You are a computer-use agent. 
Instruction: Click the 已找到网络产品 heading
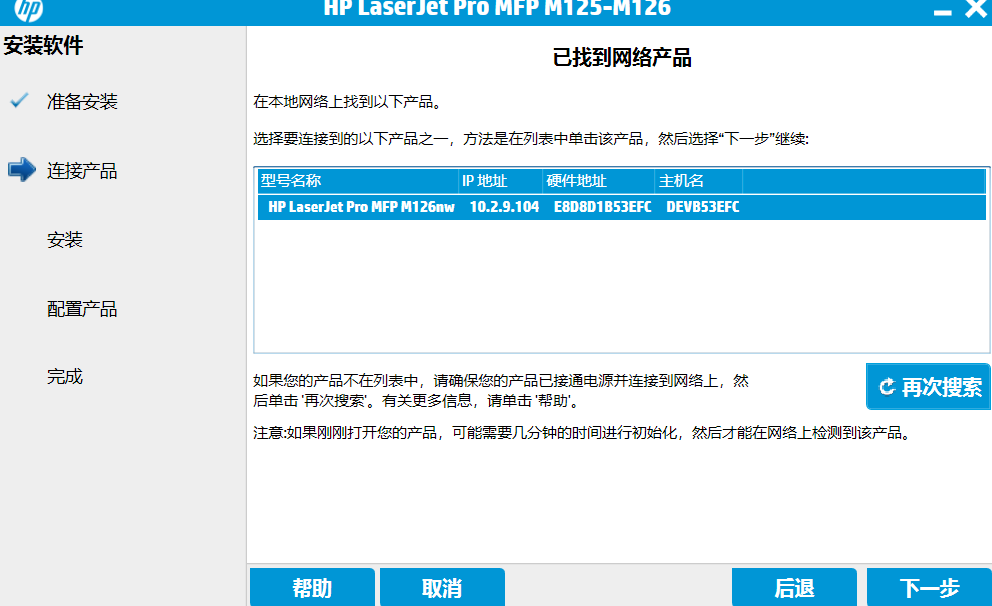(622, 58)
